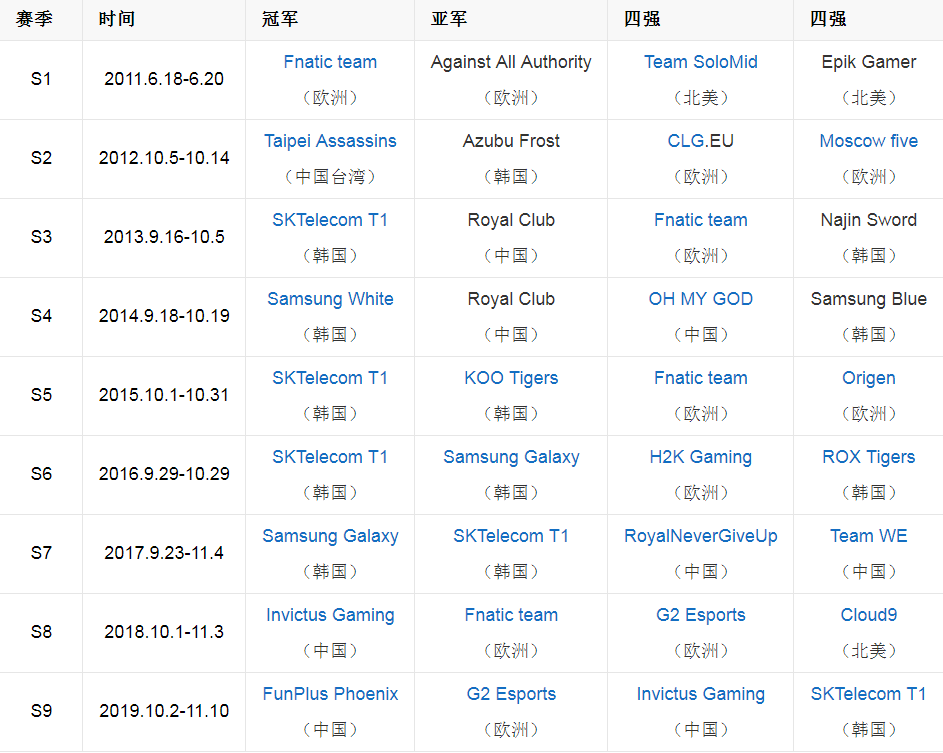This screenshot has width=943, height=753.
Task: Click the Team SoloMid link
Action: [701, 62]
